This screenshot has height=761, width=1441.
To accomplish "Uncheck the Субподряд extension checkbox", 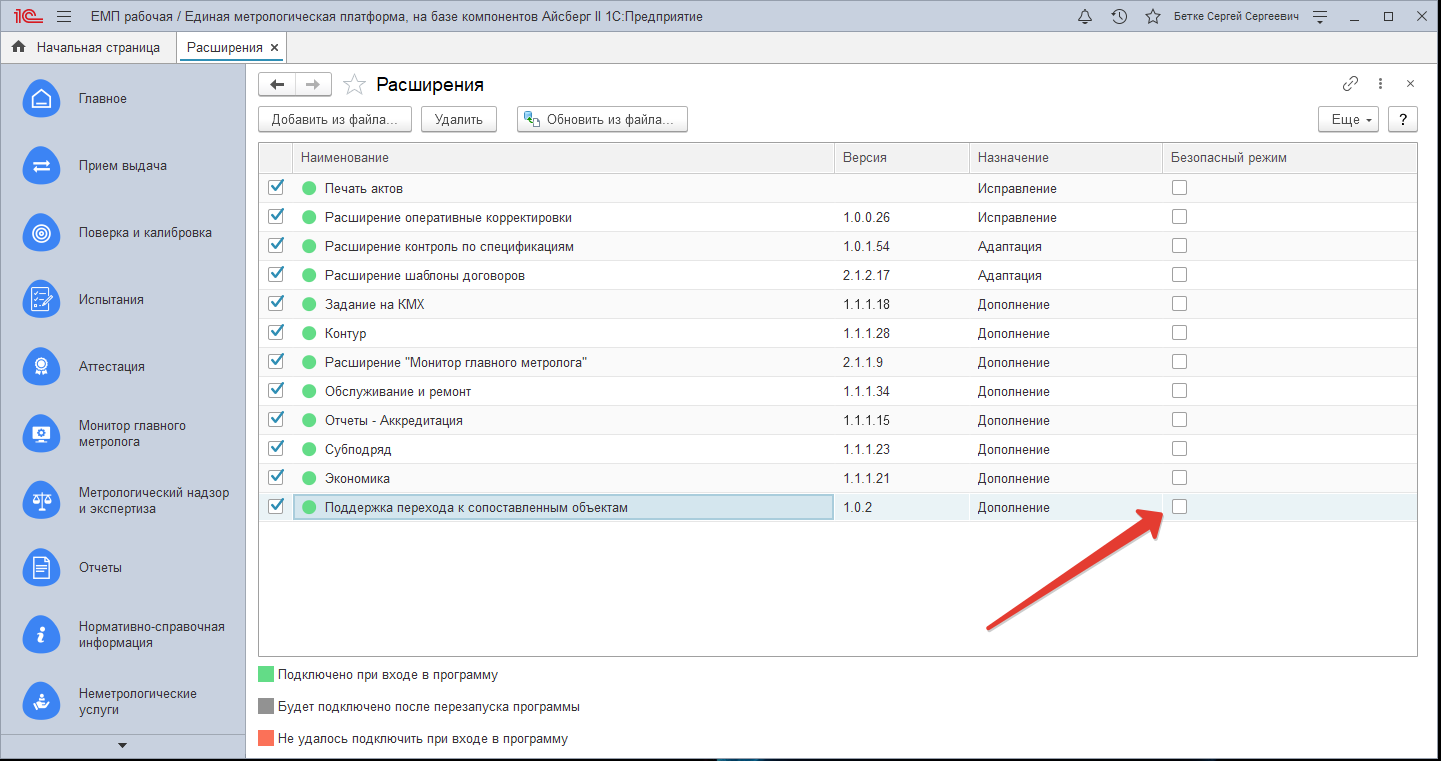I will (x=276, y=448).
